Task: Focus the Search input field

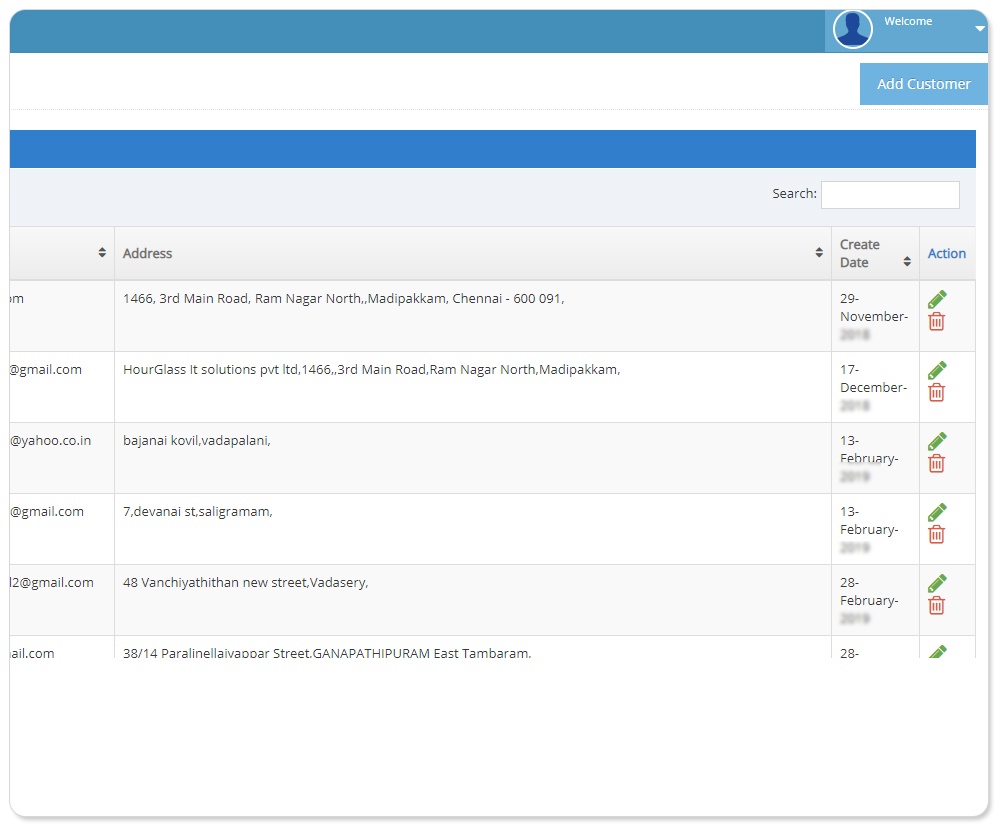Action: coord(890,195)
